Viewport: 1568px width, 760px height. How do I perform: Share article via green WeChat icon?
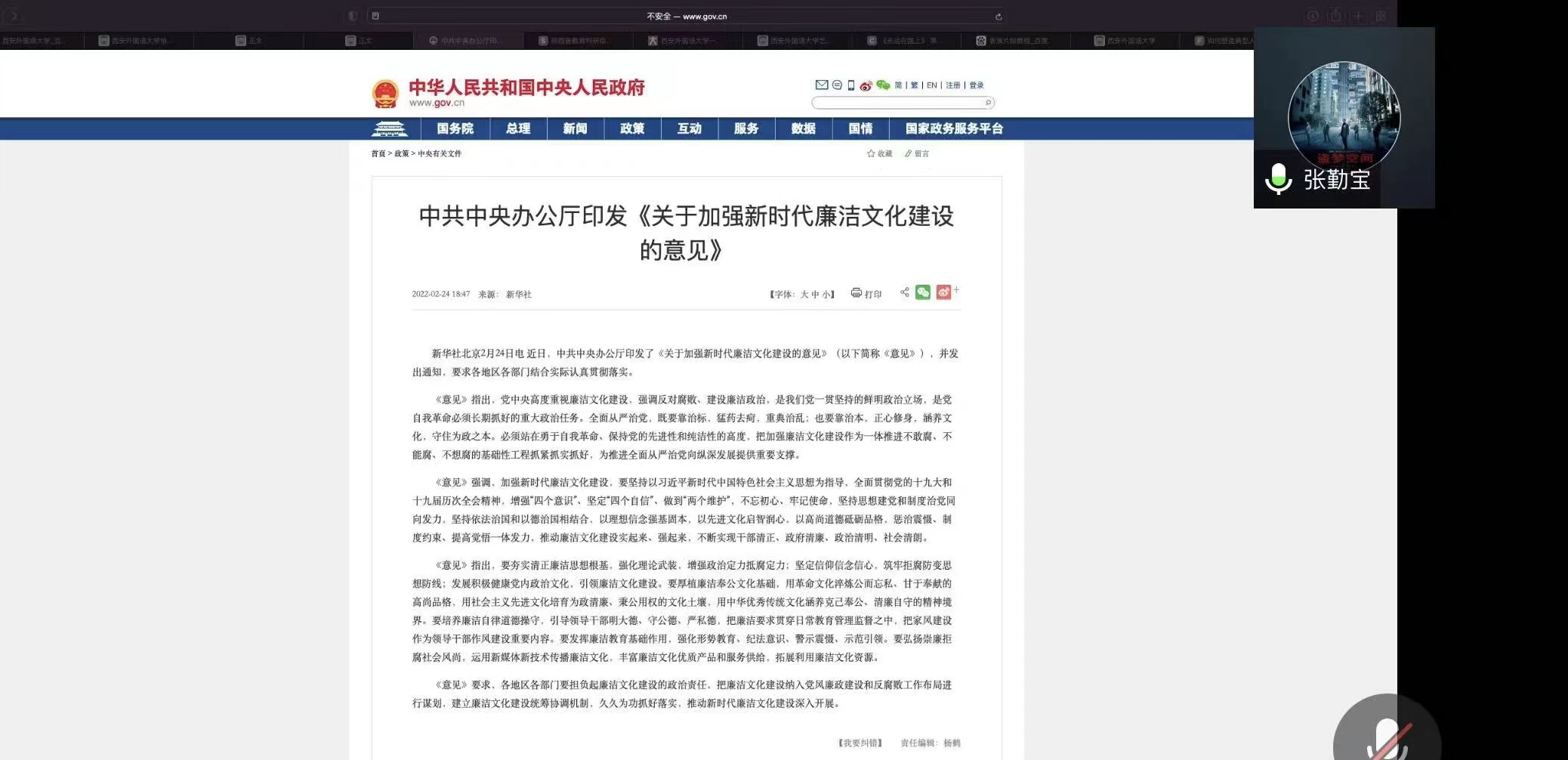(923, 292)
